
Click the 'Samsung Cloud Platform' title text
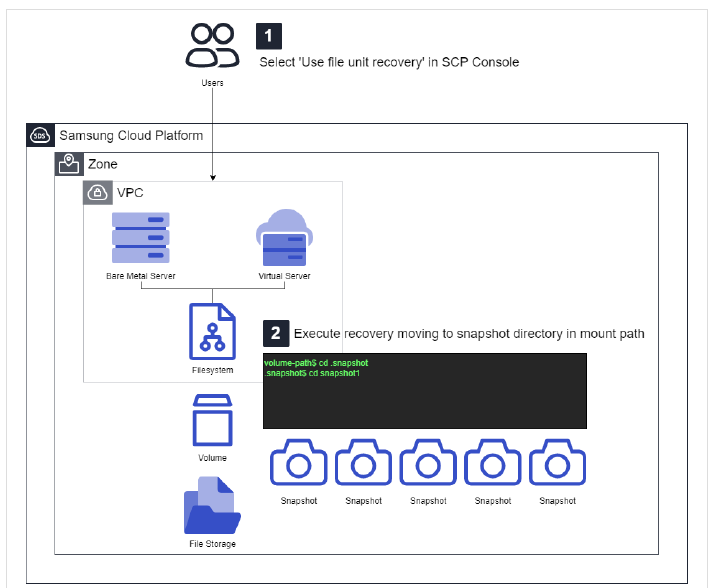pos(131,136)
